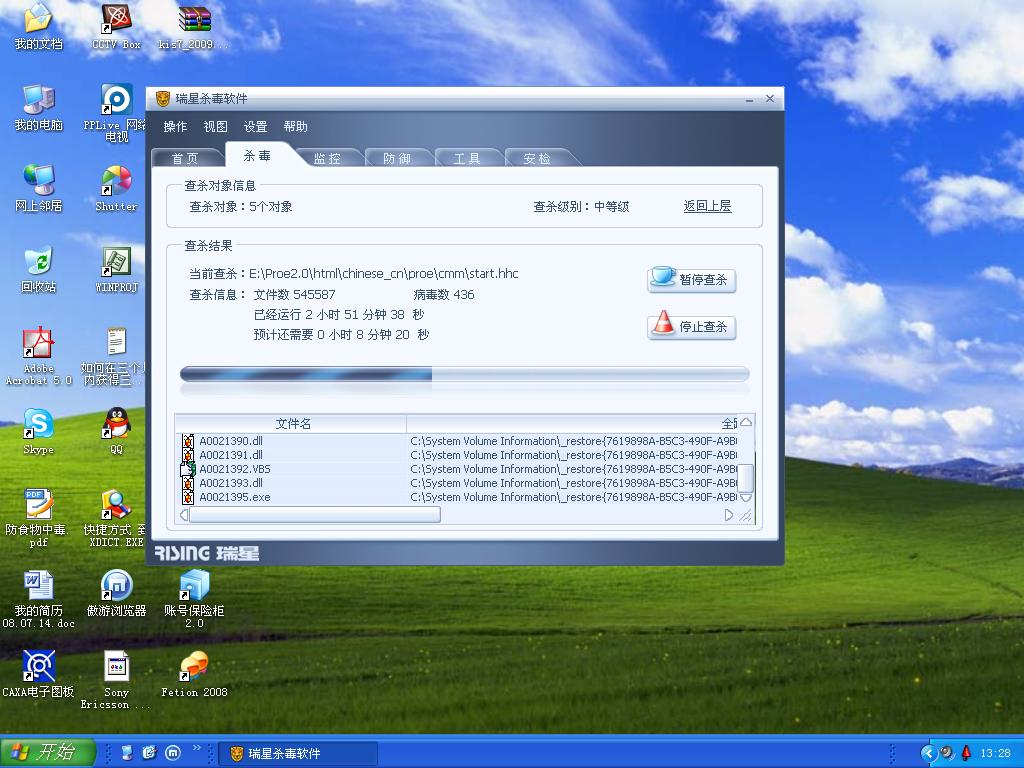The height and width of the screenshot is (768, 1024).
Task: Click the horizontal scrollbar right arrow
Action: click(729, 515)
